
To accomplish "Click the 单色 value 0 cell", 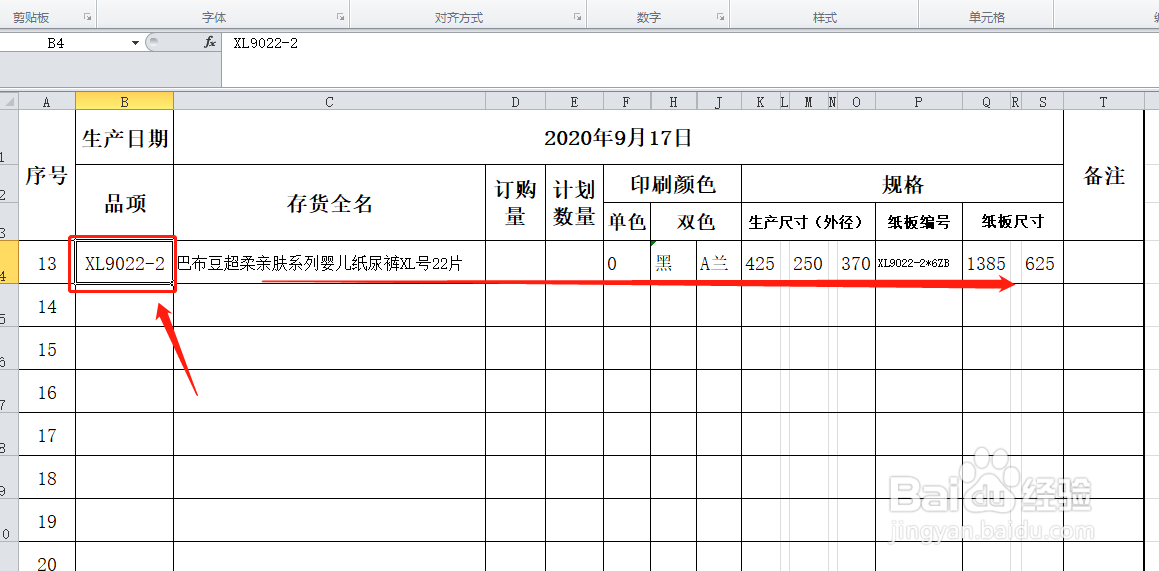I will click(627, 262).
